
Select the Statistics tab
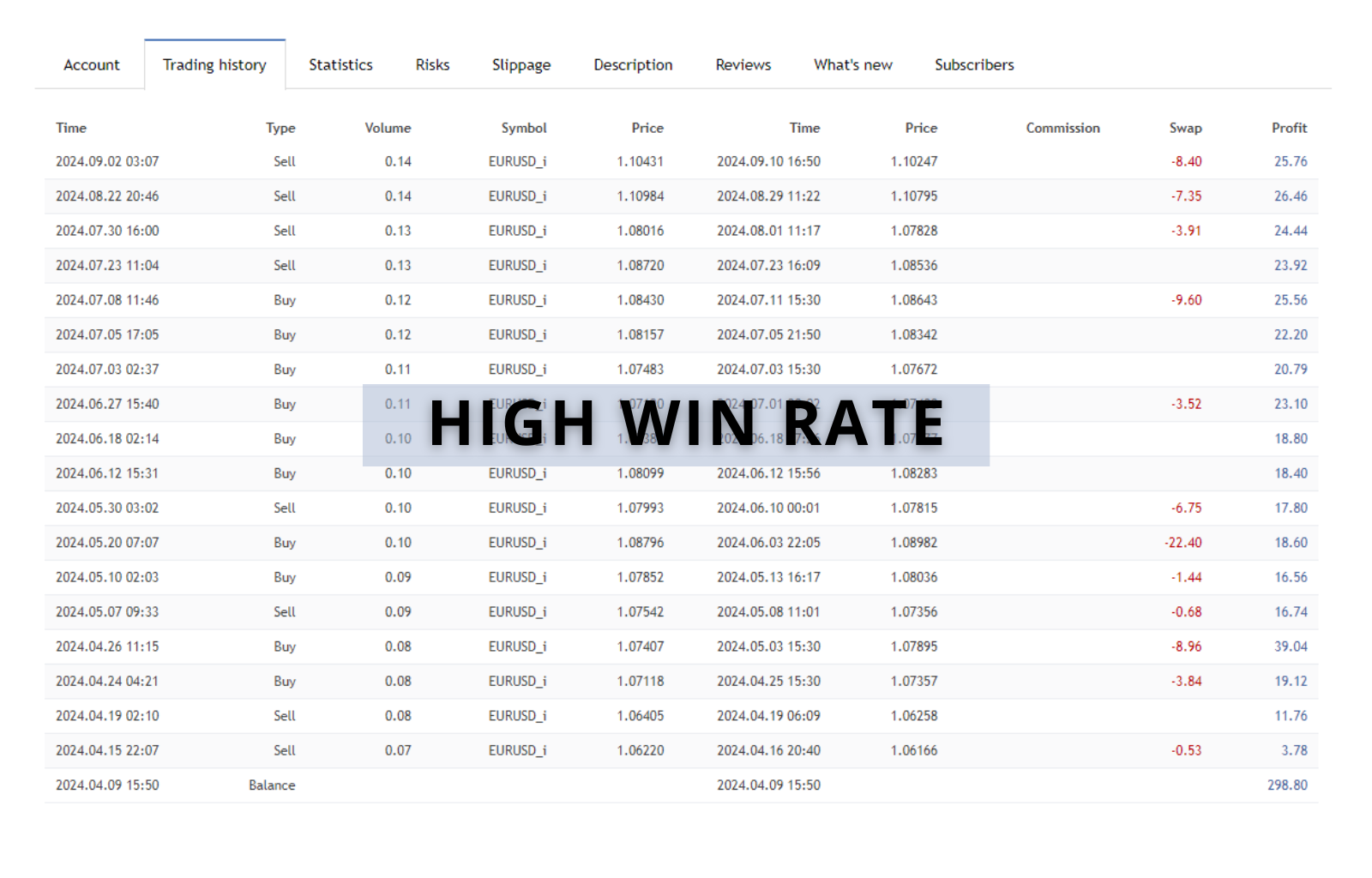340,64
